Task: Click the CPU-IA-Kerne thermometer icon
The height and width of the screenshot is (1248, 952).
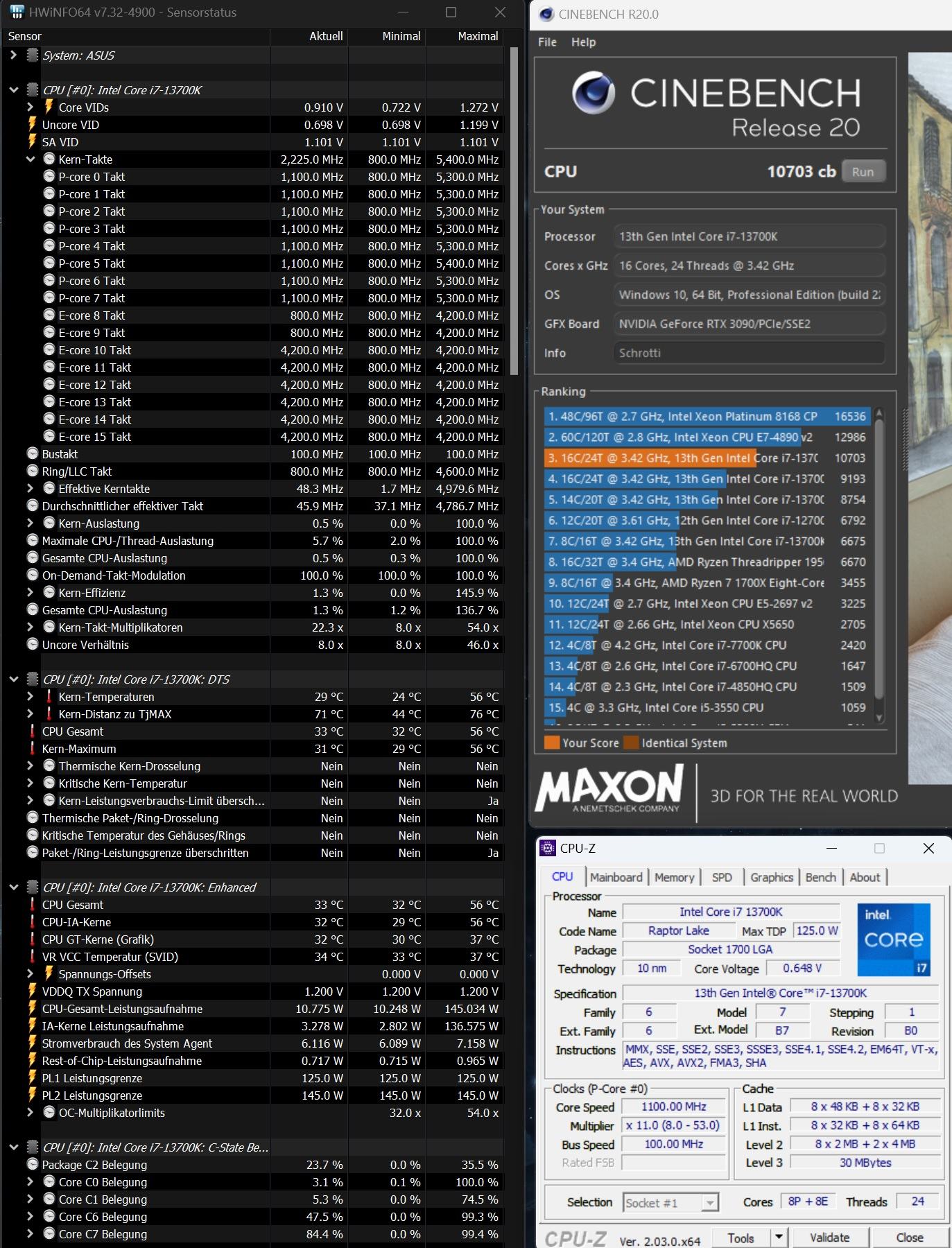Action: coord(33,921)
